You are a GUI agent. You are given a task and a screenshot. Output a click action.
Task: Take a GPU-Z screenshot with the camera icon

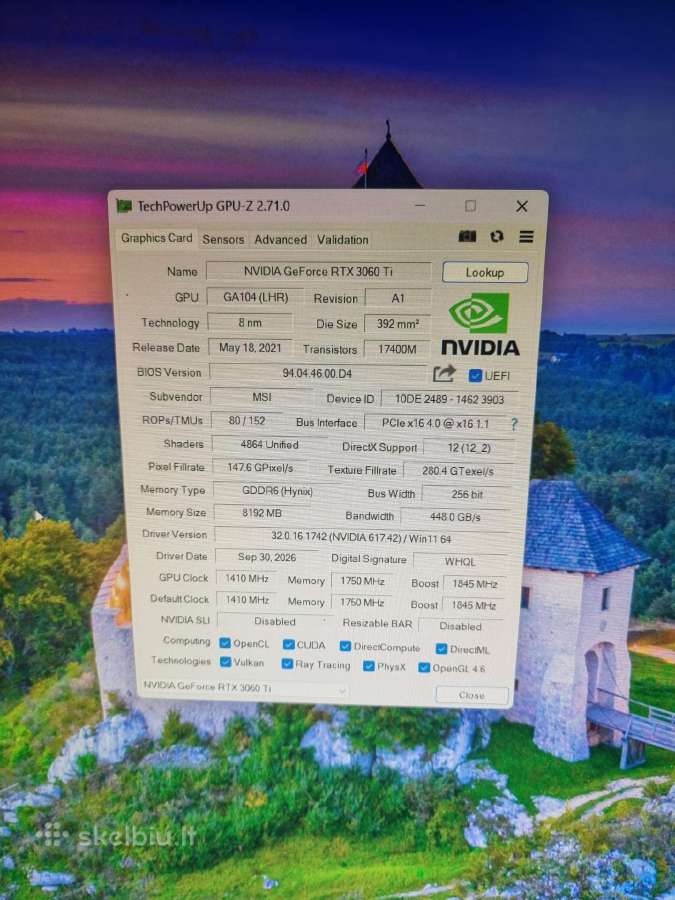[x=467, y=236]
